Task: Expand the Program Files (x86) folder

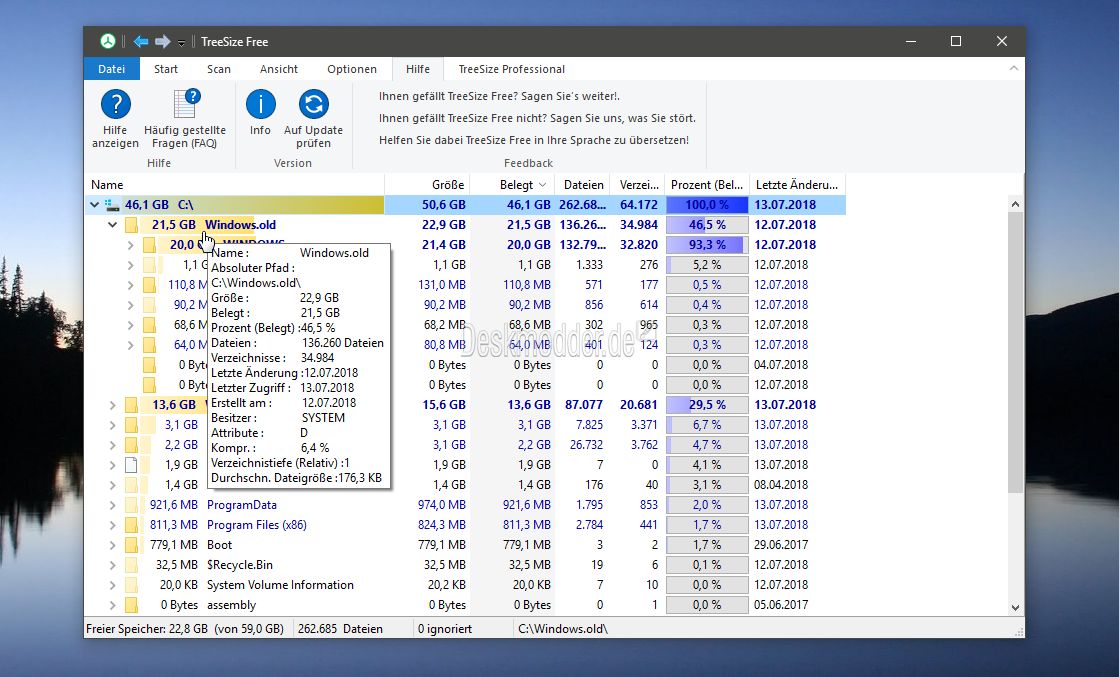Action: [x=112, y=525]
